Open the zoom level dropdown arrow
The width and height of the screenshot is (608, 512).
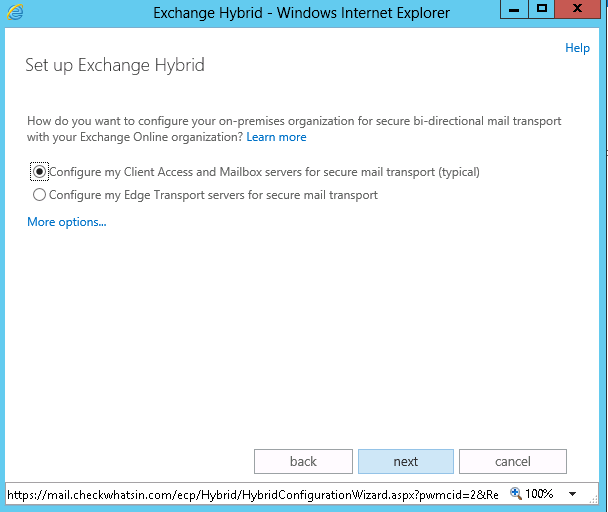(x=572, y=494)
